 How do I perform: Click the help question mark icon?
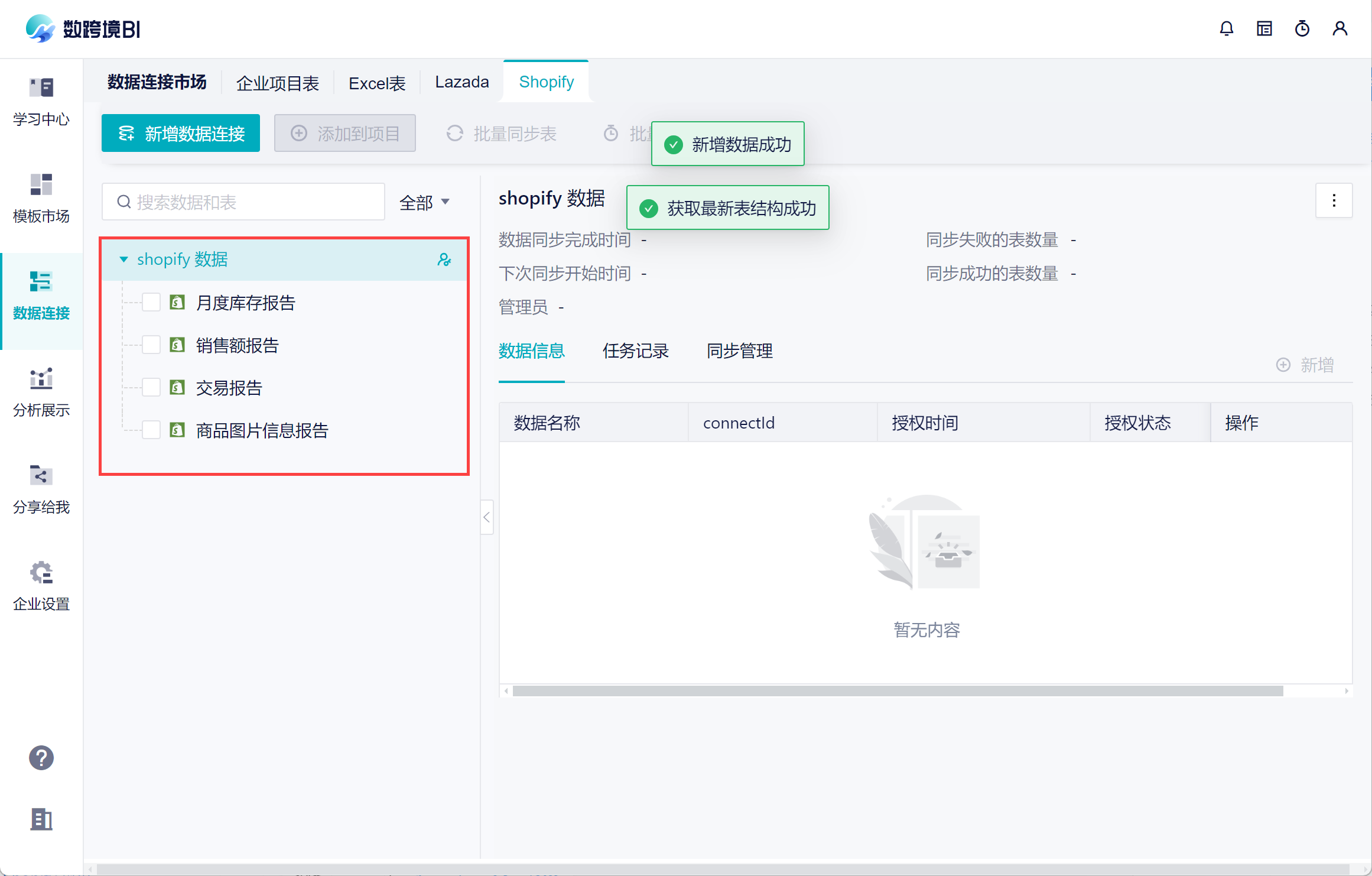41,758
